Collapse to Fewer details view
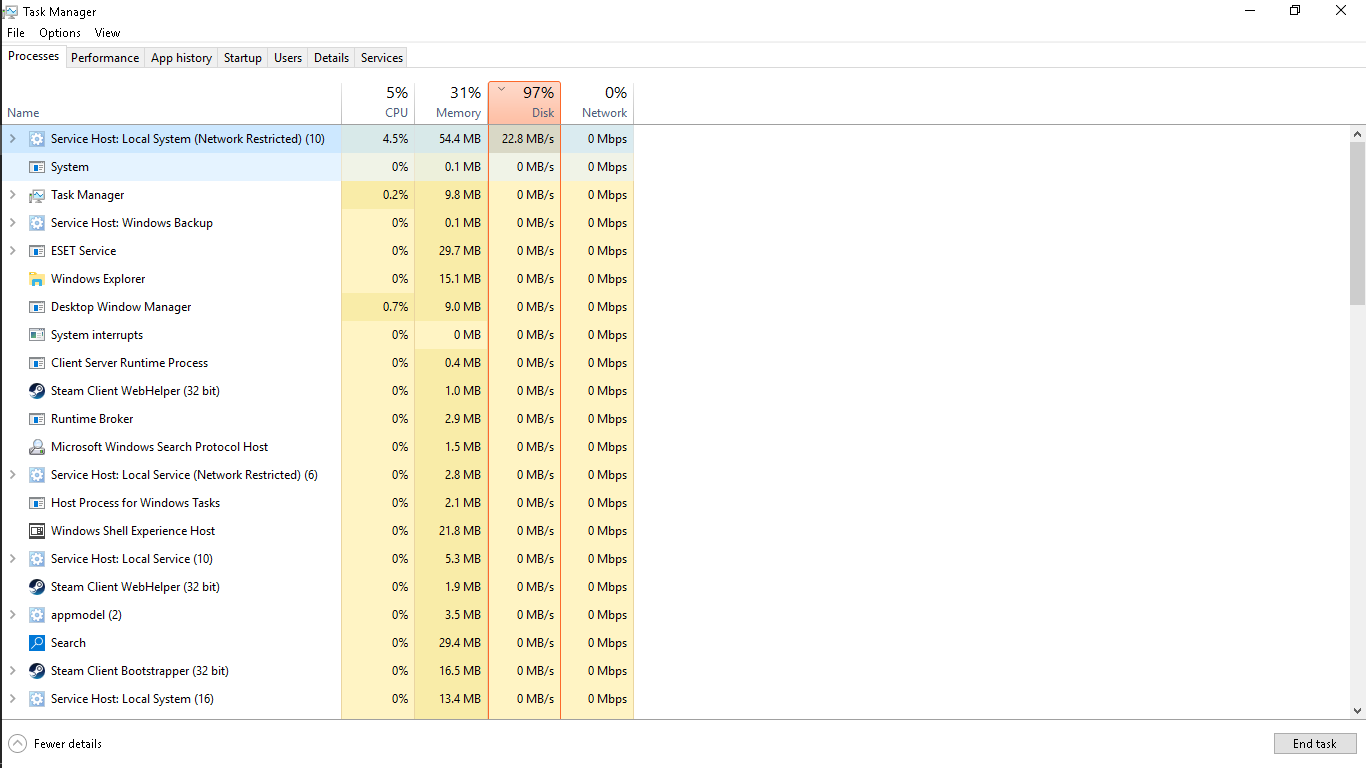Viewport: 1366px width, 768px height. [55, 744]
